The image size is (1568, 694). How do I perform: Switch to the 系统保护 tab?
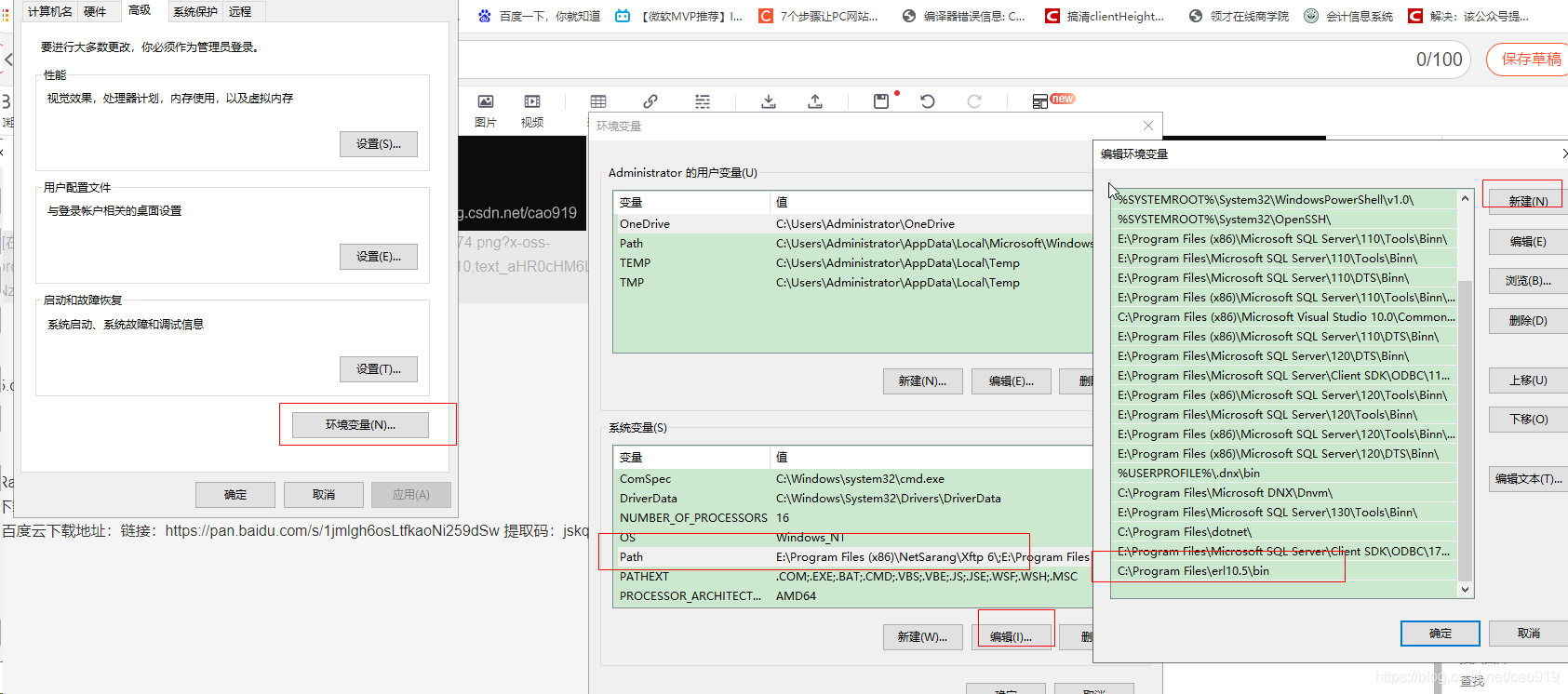195,11
